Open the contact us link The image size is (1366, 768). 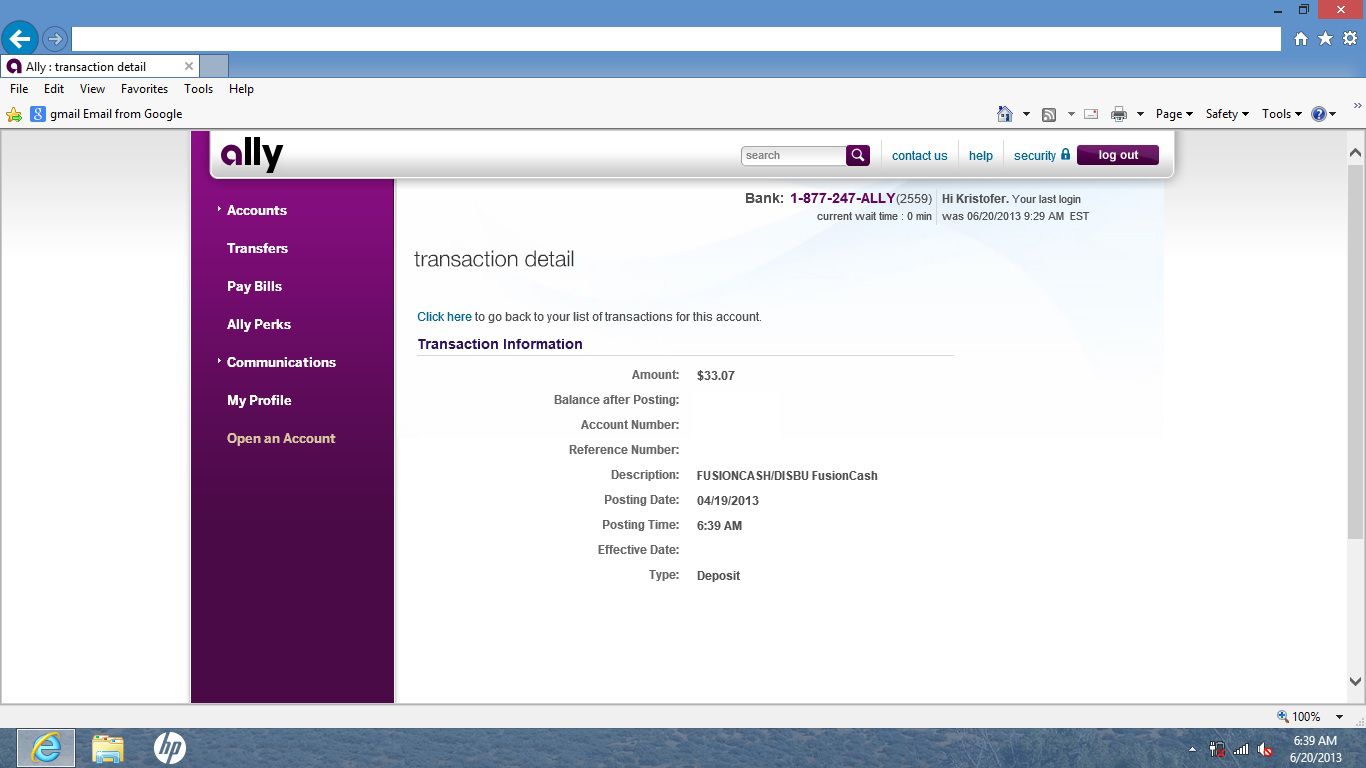[x=919, y=156]
